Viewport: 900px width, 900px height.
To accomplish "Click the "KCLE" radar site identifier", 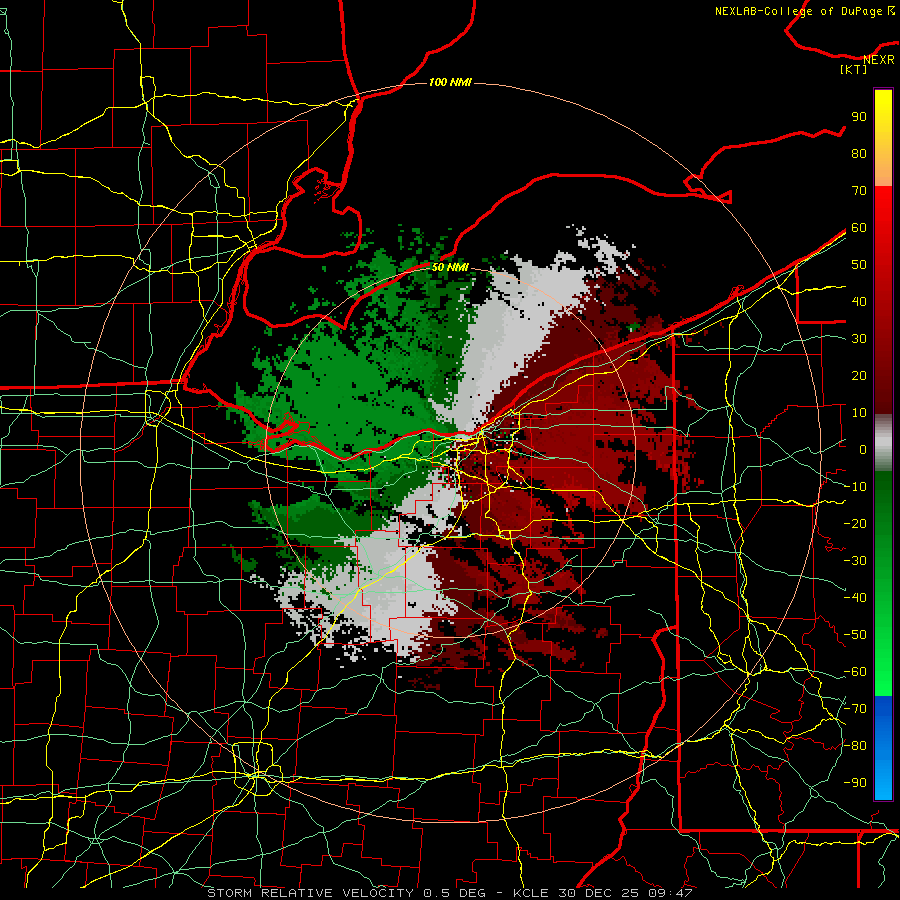I will (531, 893).
